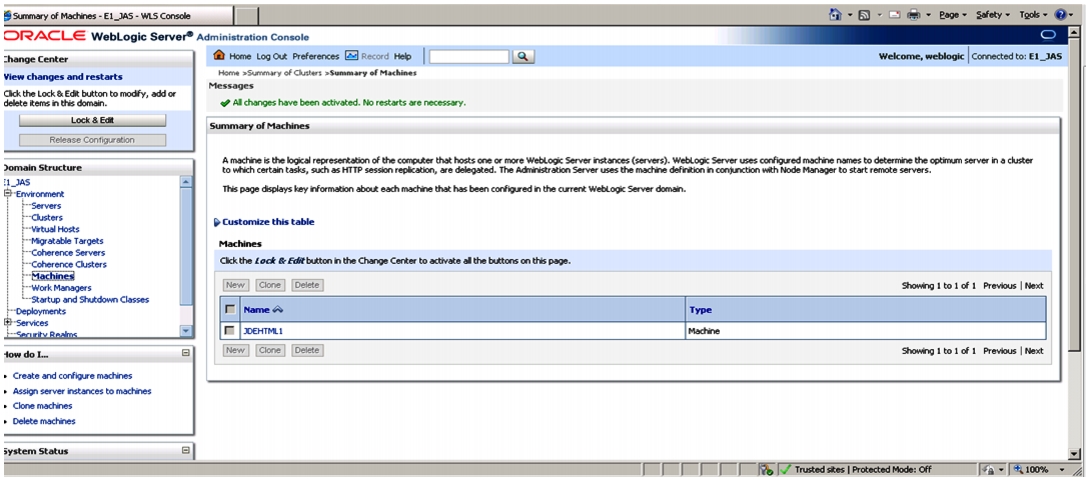The height and width of the screenshot is (497, 1086).
Task: Click the Record icon in console toolbar
Action: tap(351, 56)
